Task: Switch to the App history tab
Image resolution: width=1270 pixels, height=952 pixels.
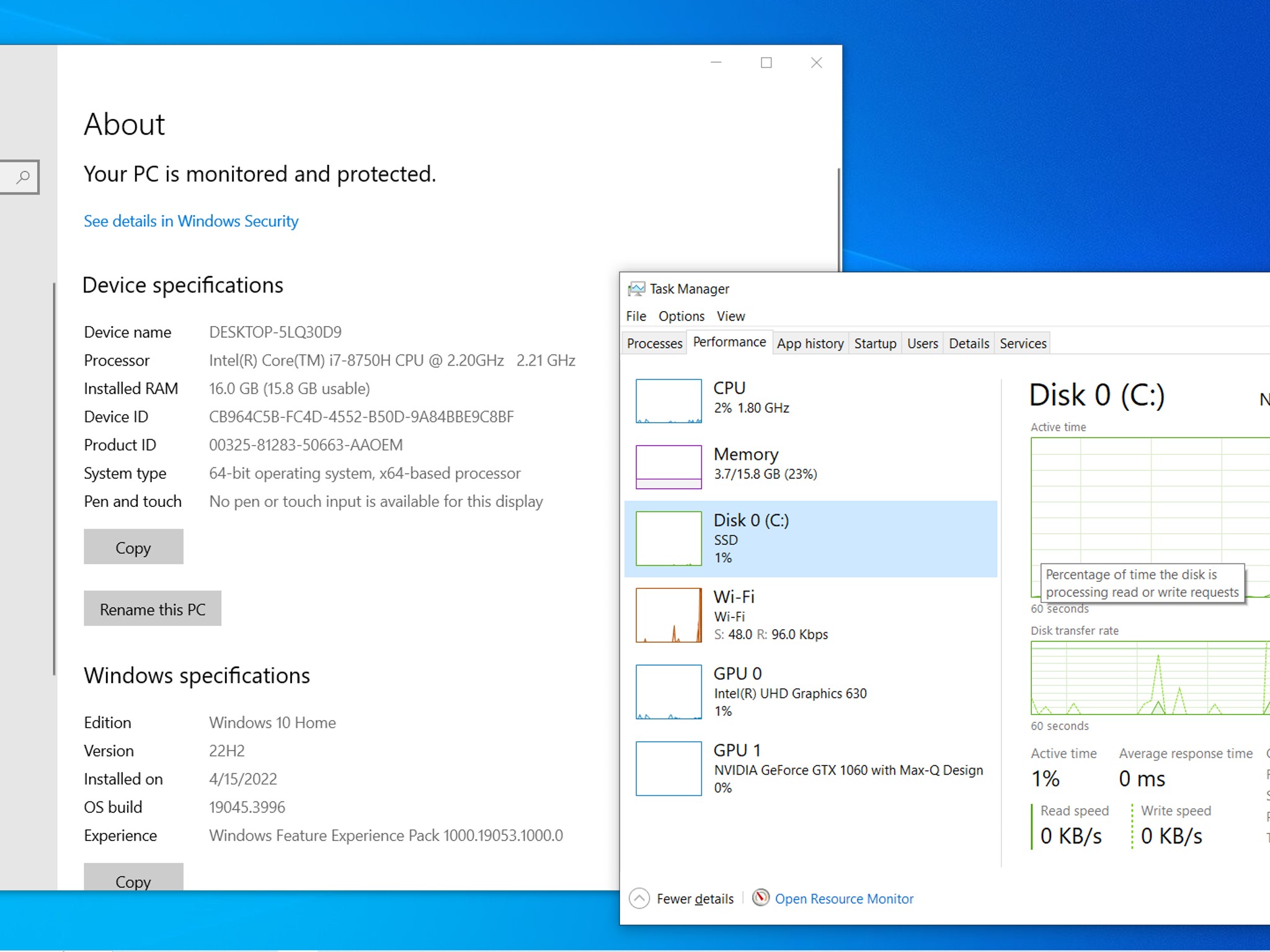Action: point(810,343)
